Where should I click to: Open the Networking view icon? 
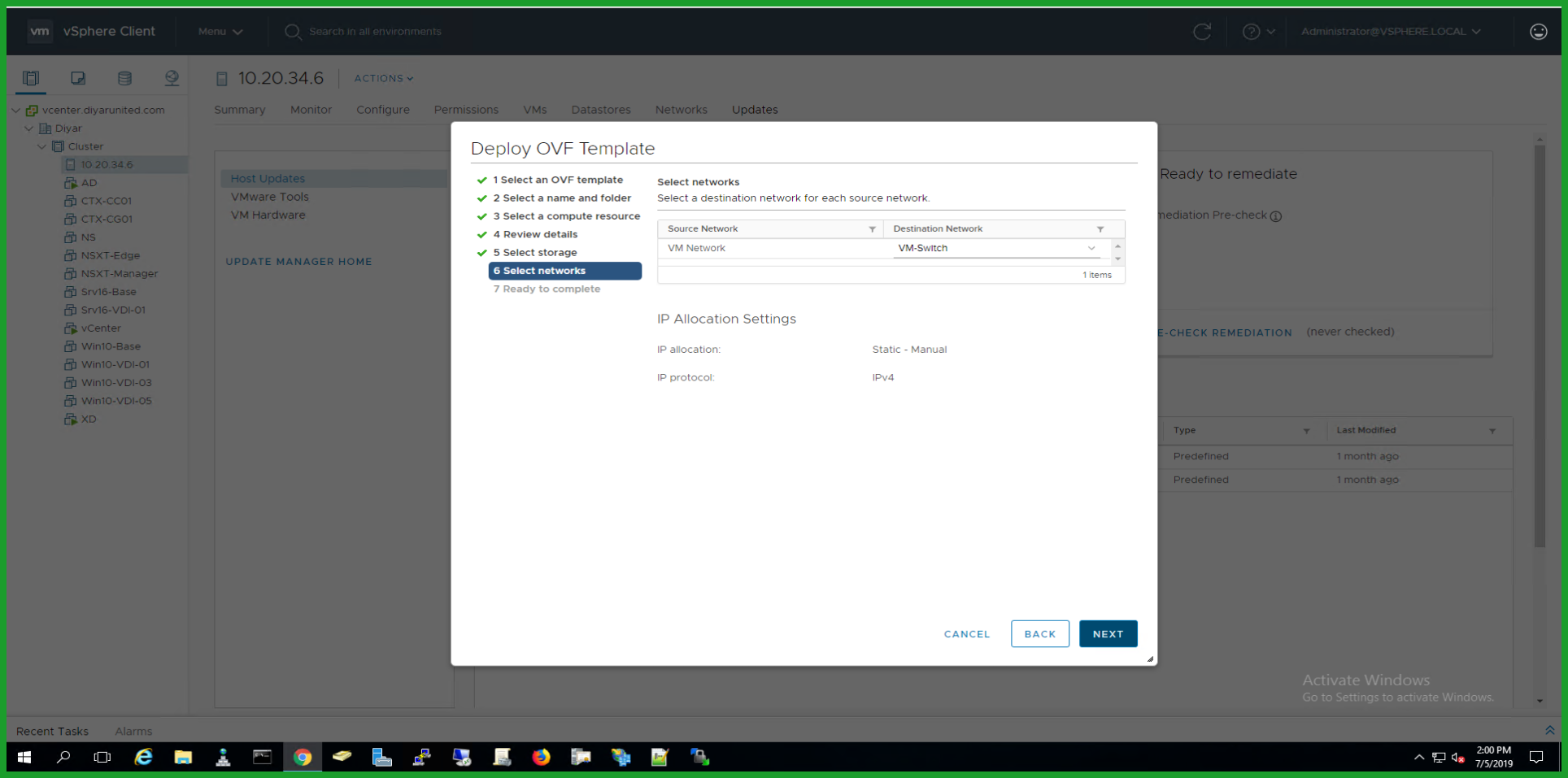point(172,78)
